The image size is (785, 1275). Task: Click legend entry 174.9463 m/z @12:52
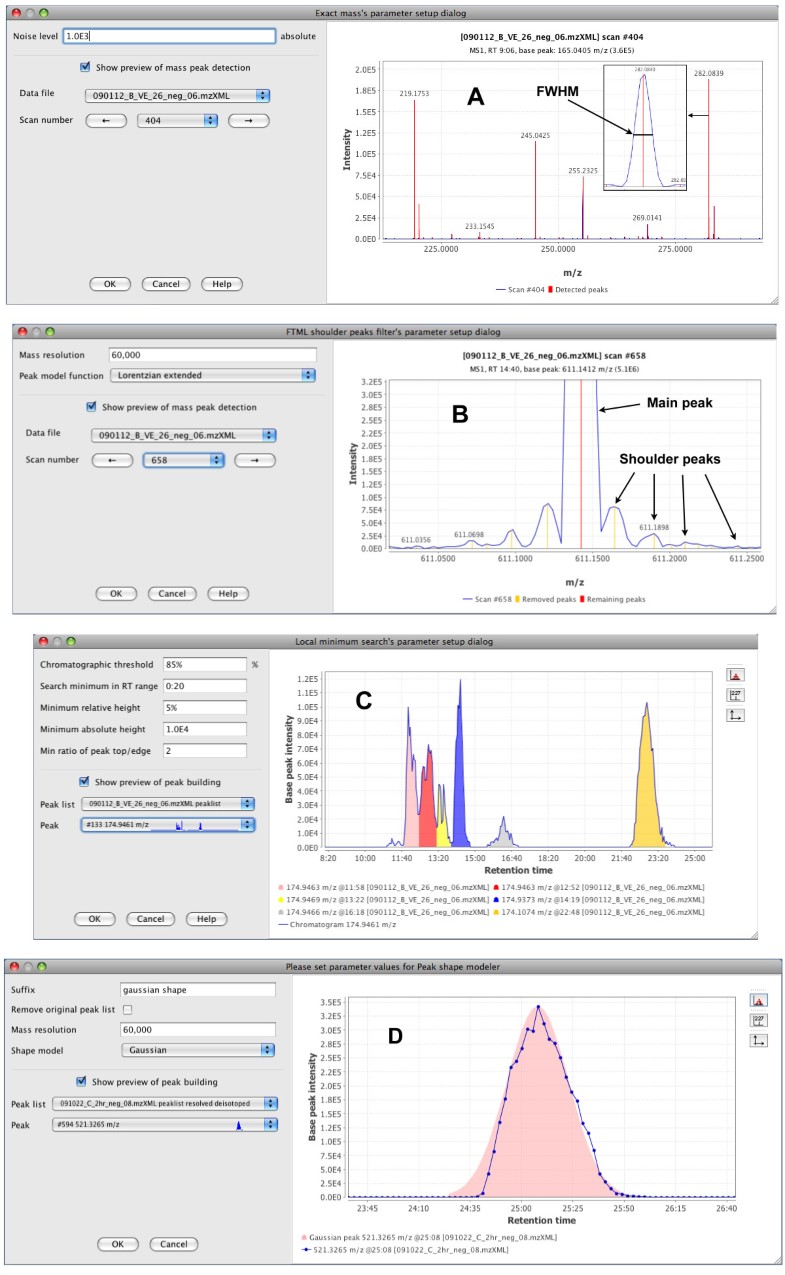[599, 886]
